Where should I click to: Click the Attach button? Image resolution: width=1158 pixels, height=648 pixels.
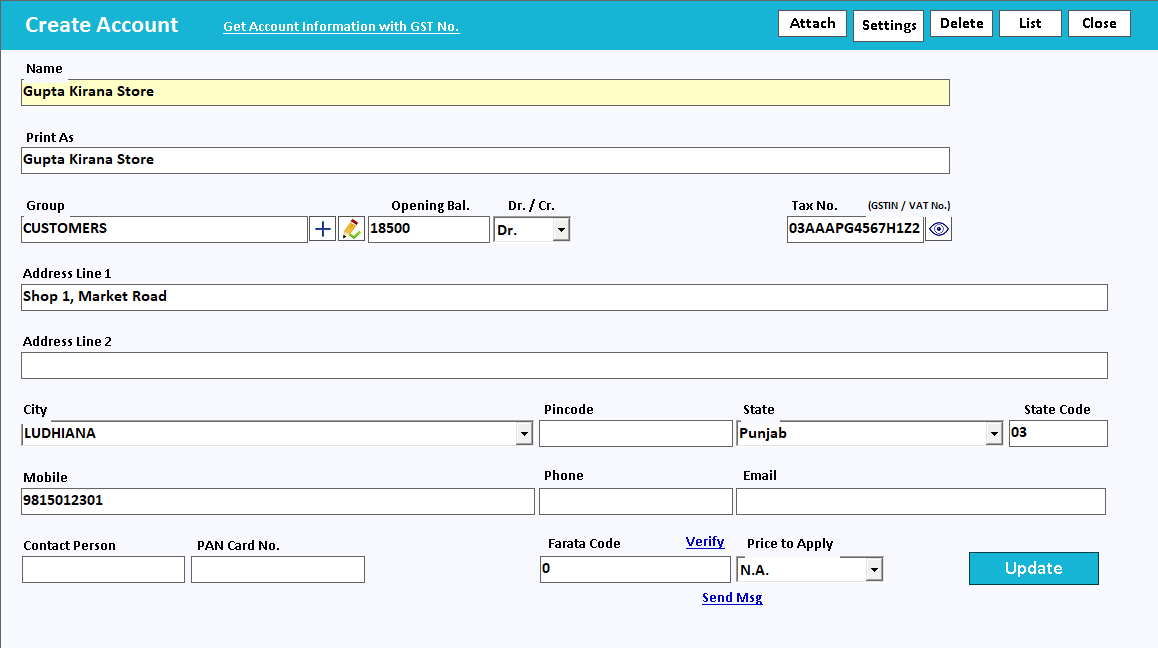pyautogui.click(x=812, y=24)
